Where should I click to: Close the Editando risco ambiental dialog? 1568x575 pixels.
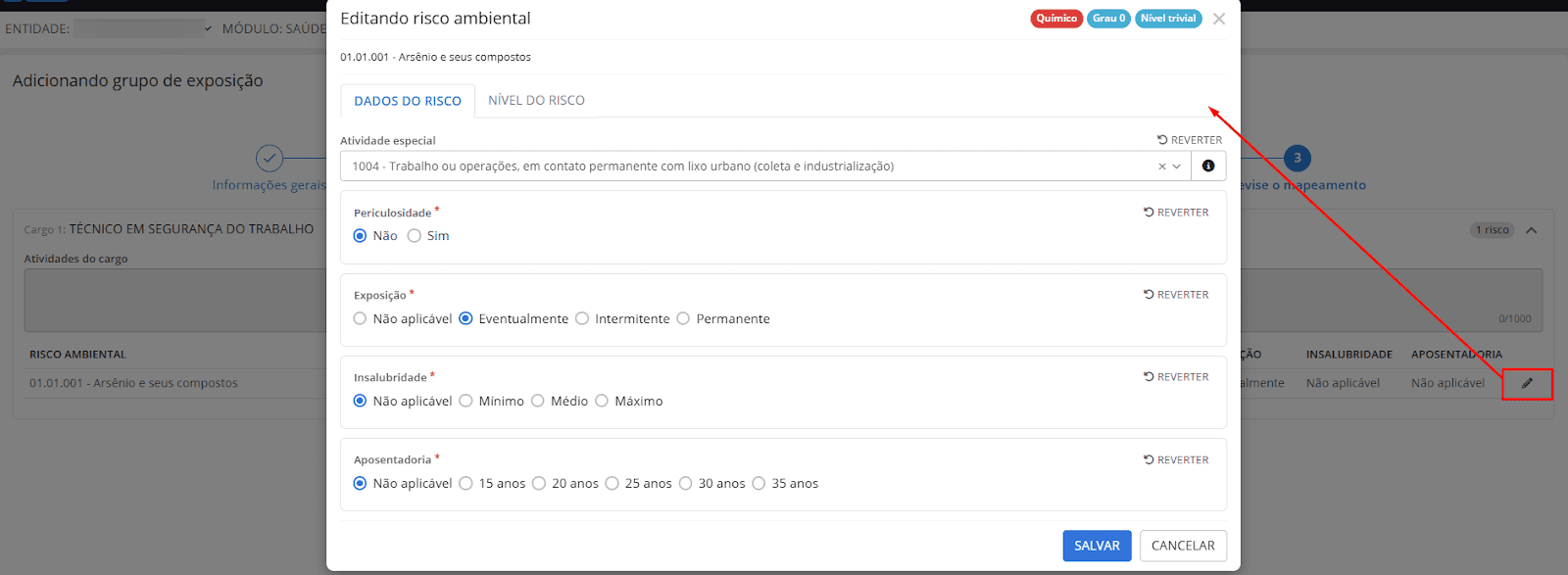pyautogui.click(x=1218, y=19)
